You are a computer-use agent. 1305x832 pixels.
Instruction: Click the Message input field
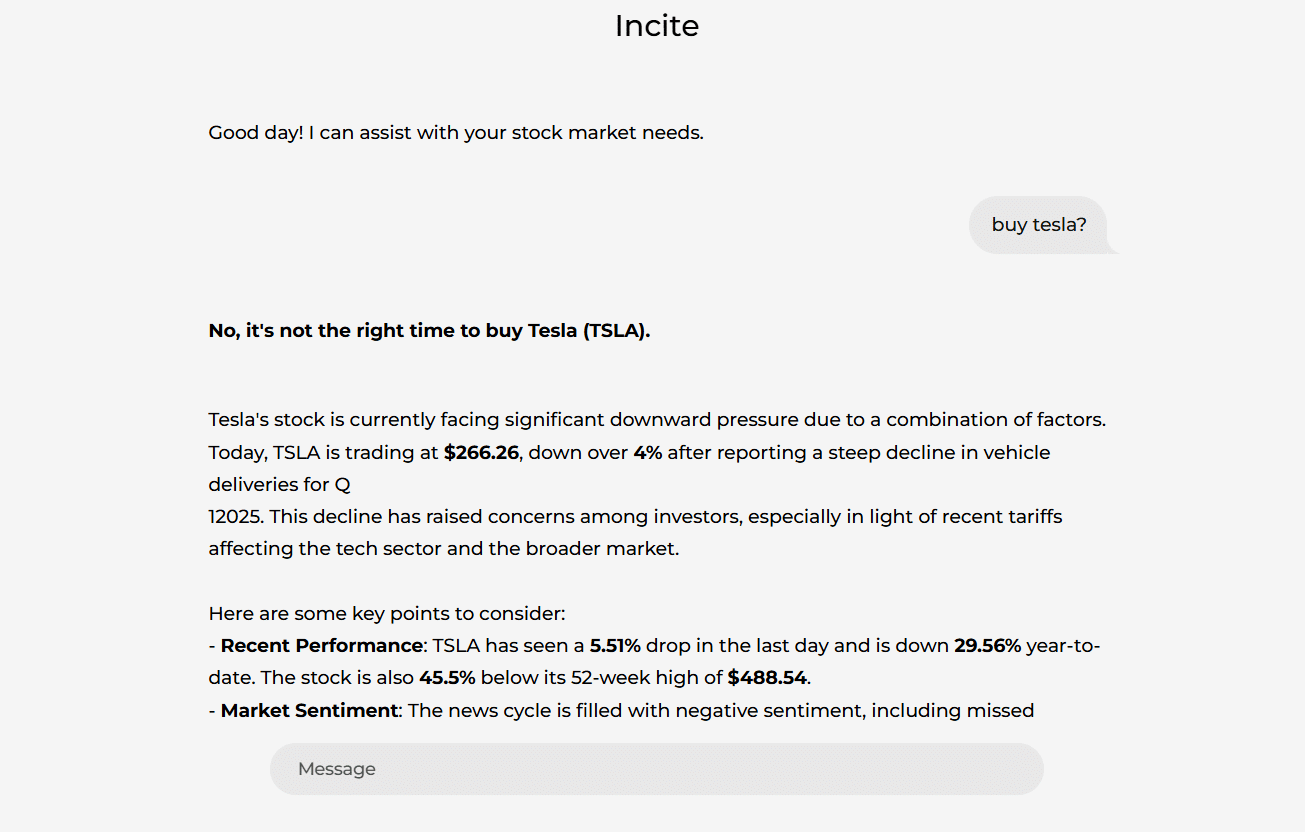(x=656, y=769)
